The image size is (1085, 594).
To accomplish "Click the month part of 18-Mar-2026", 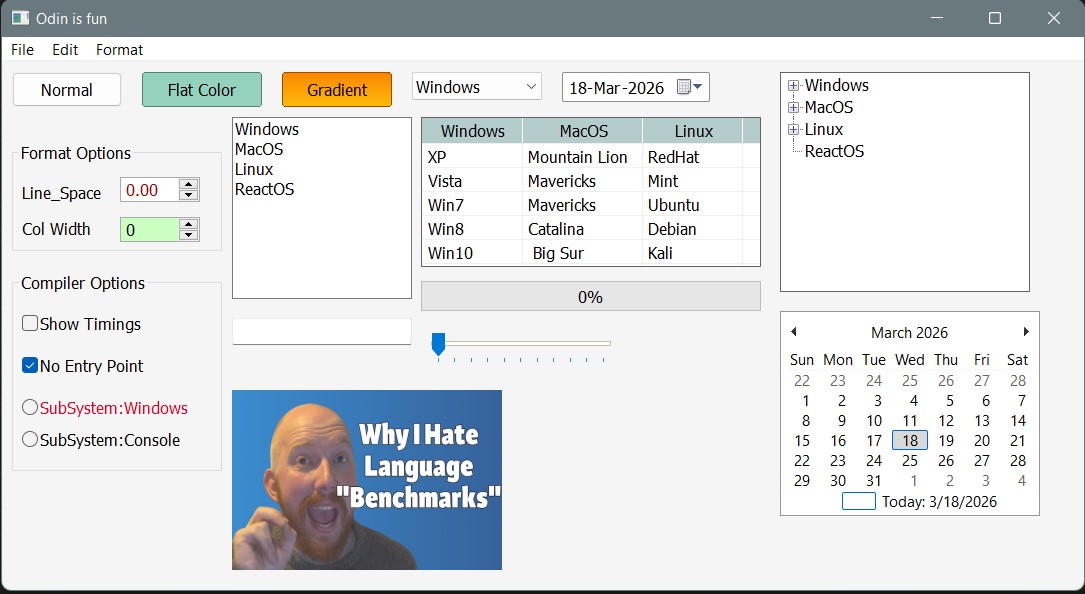I will pos(606,88).
